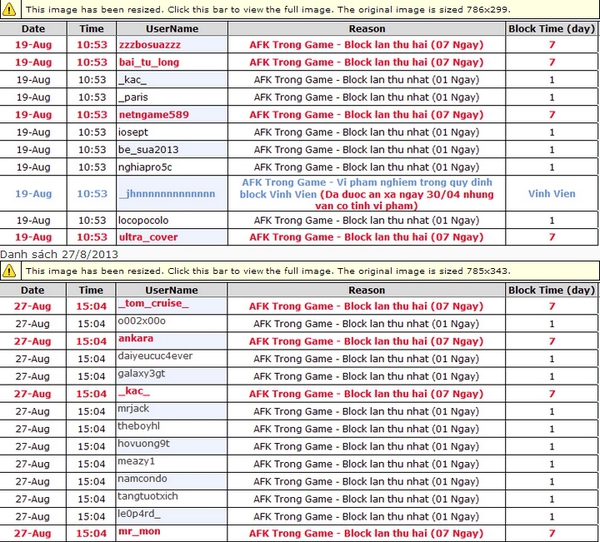Click username mr_mon

[x=139, y=531]
